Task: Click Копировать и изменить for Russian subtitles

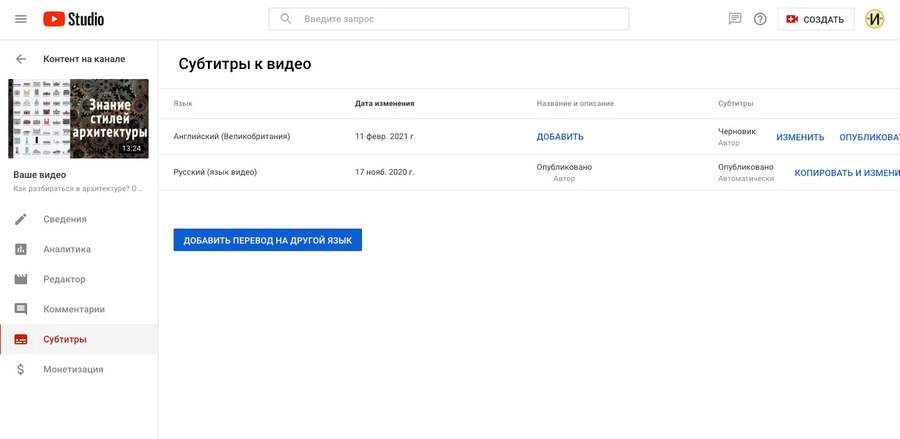Action: tap(846, 173)
